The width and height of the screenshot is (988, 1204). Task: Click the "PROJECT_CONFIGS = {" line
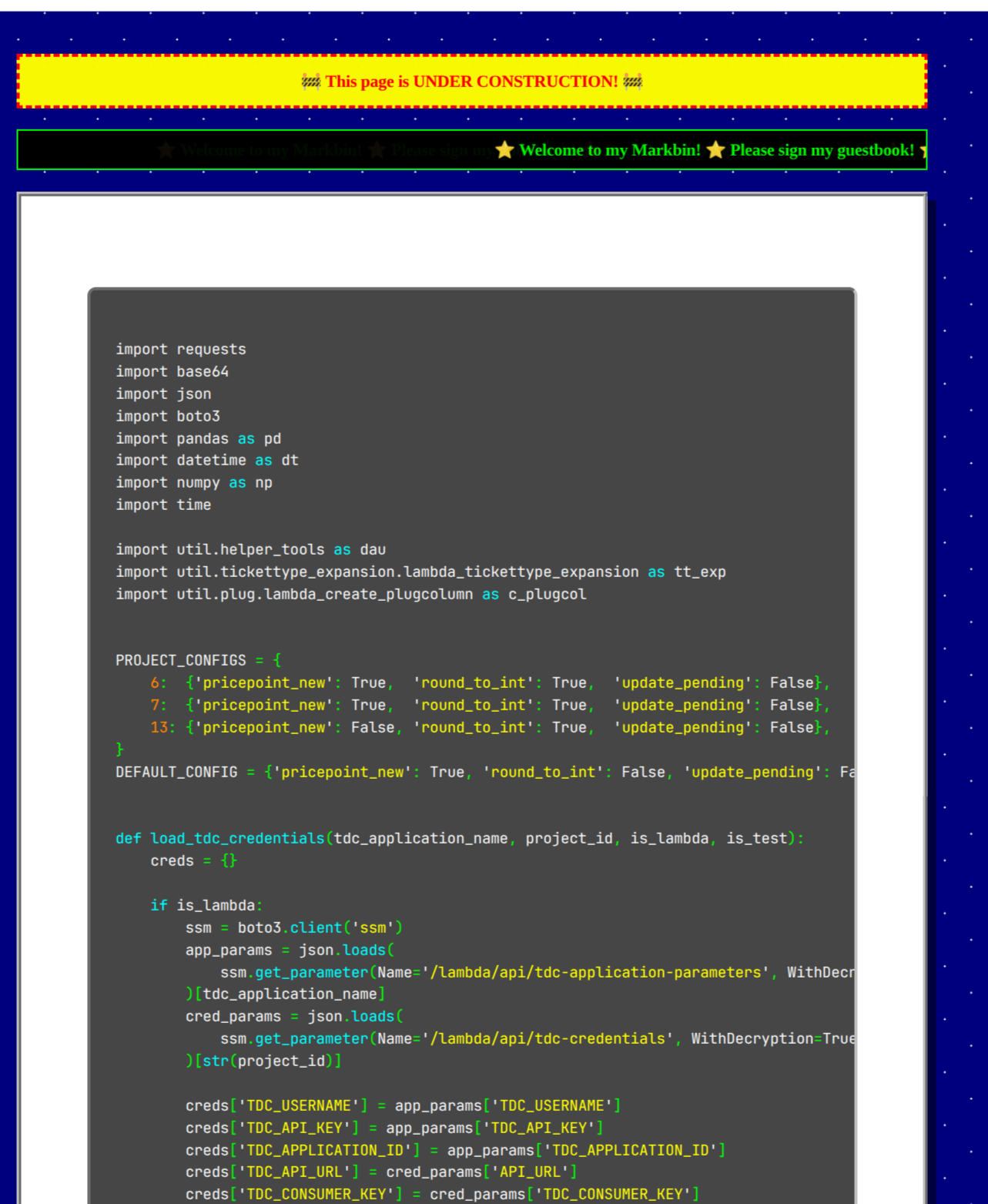point(199,660)
